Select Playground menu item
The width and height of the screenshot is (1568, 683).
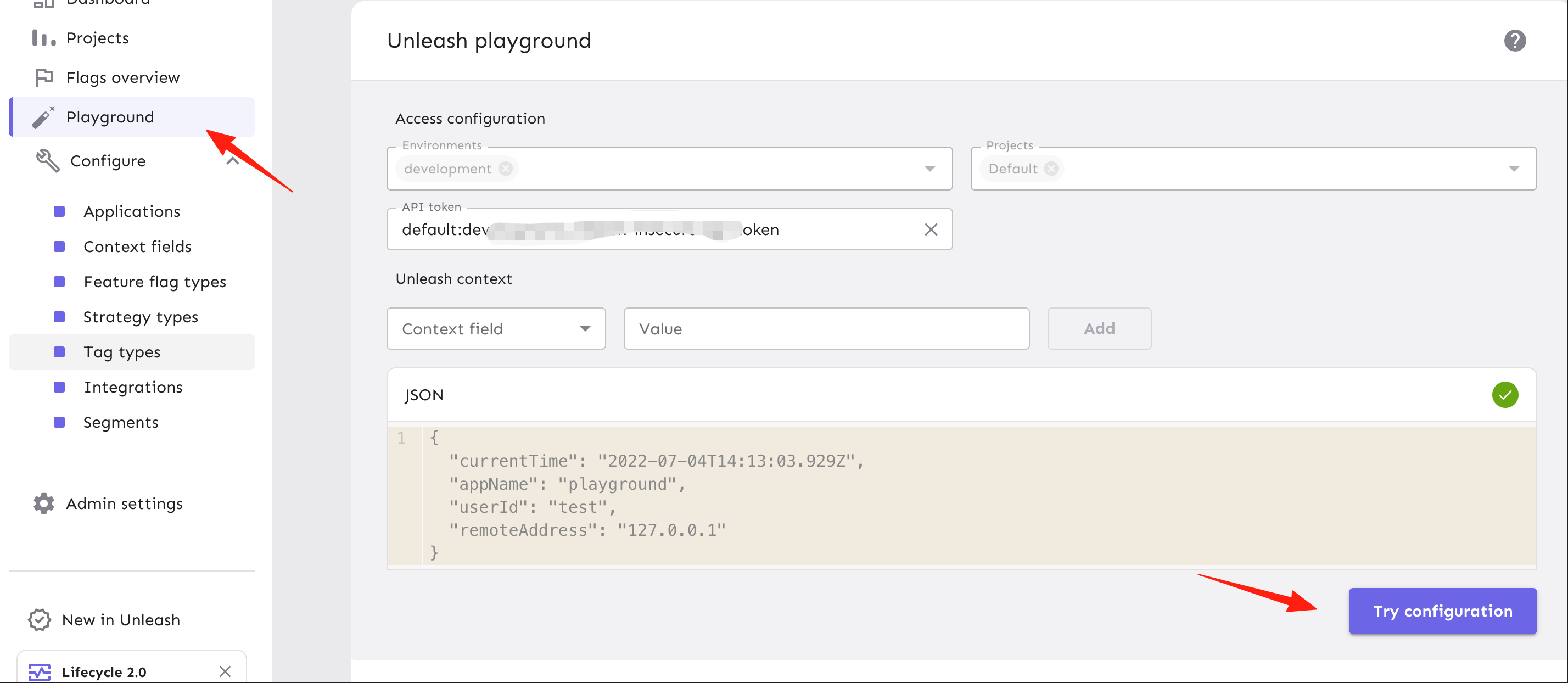click(x=131, y=117)
